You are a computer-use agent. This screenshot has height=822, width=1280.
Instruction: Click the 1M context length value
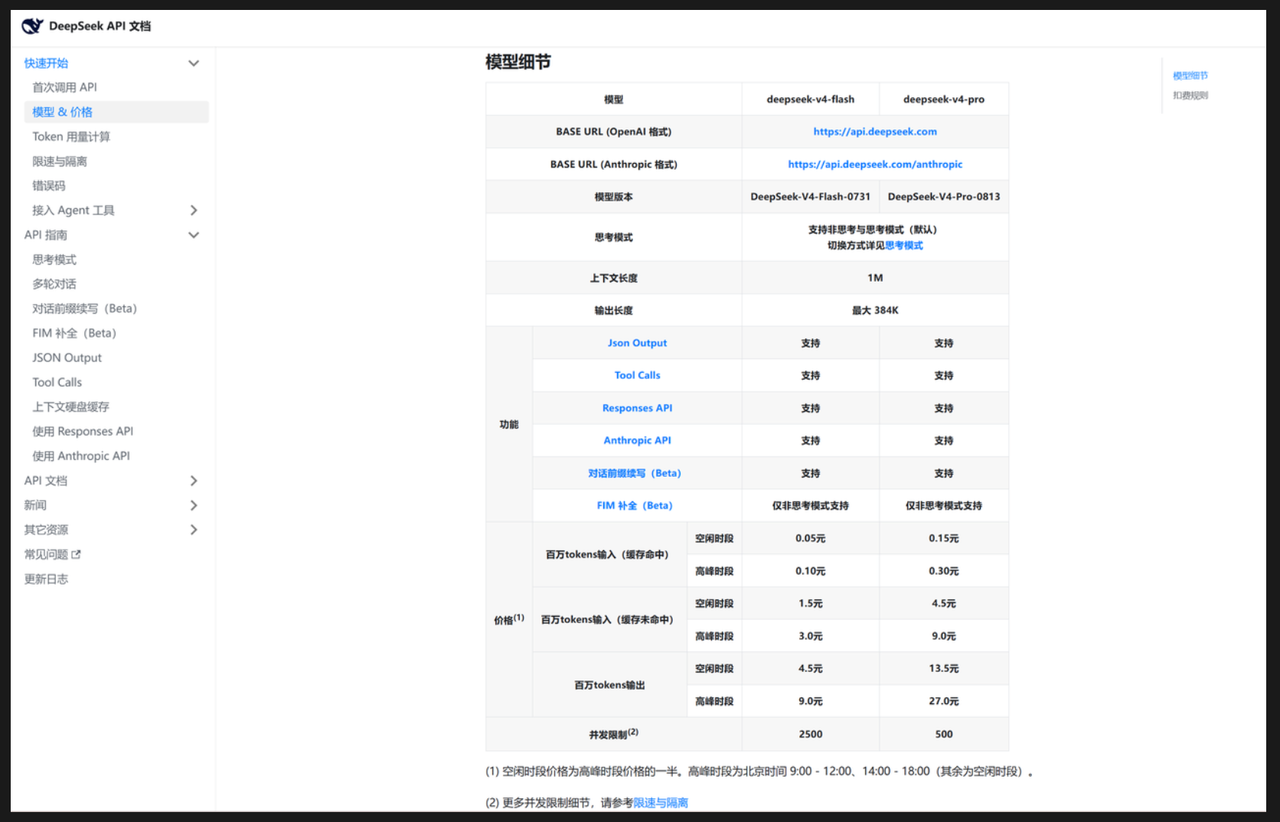(x=875, y=278)
